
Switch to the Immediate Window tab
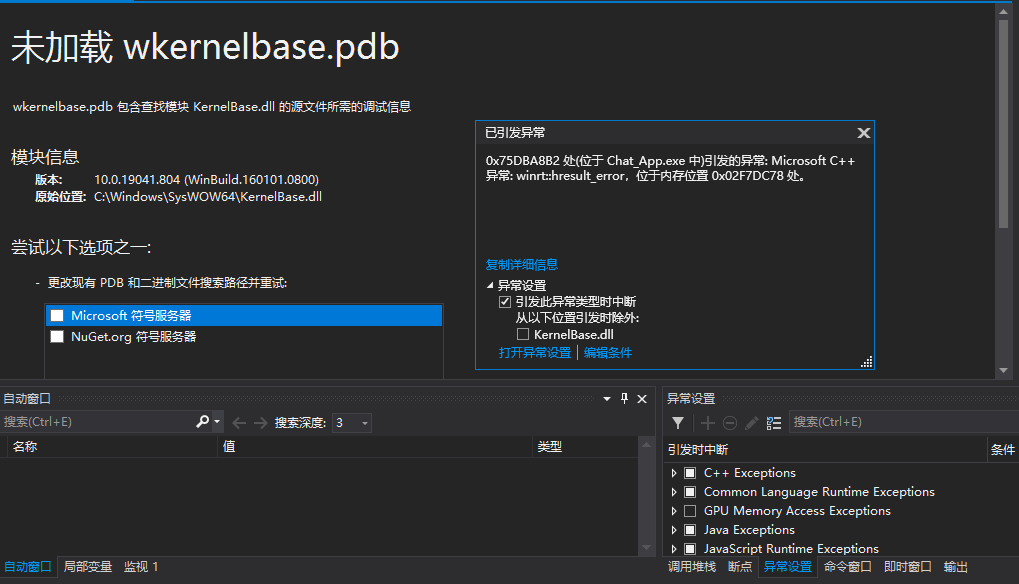[x=907, y=566]
